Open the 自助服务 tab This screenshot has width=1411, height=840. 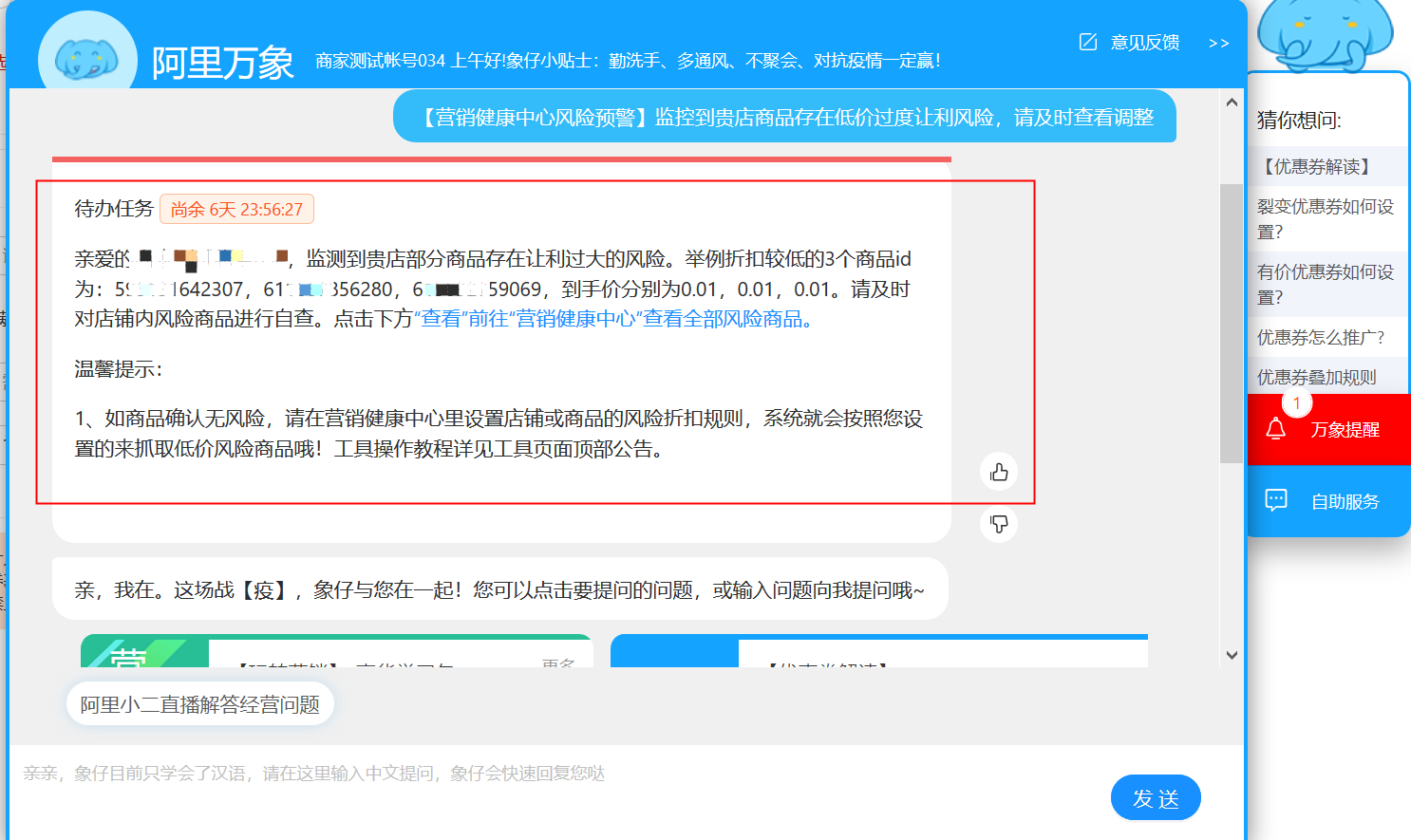1328,501
